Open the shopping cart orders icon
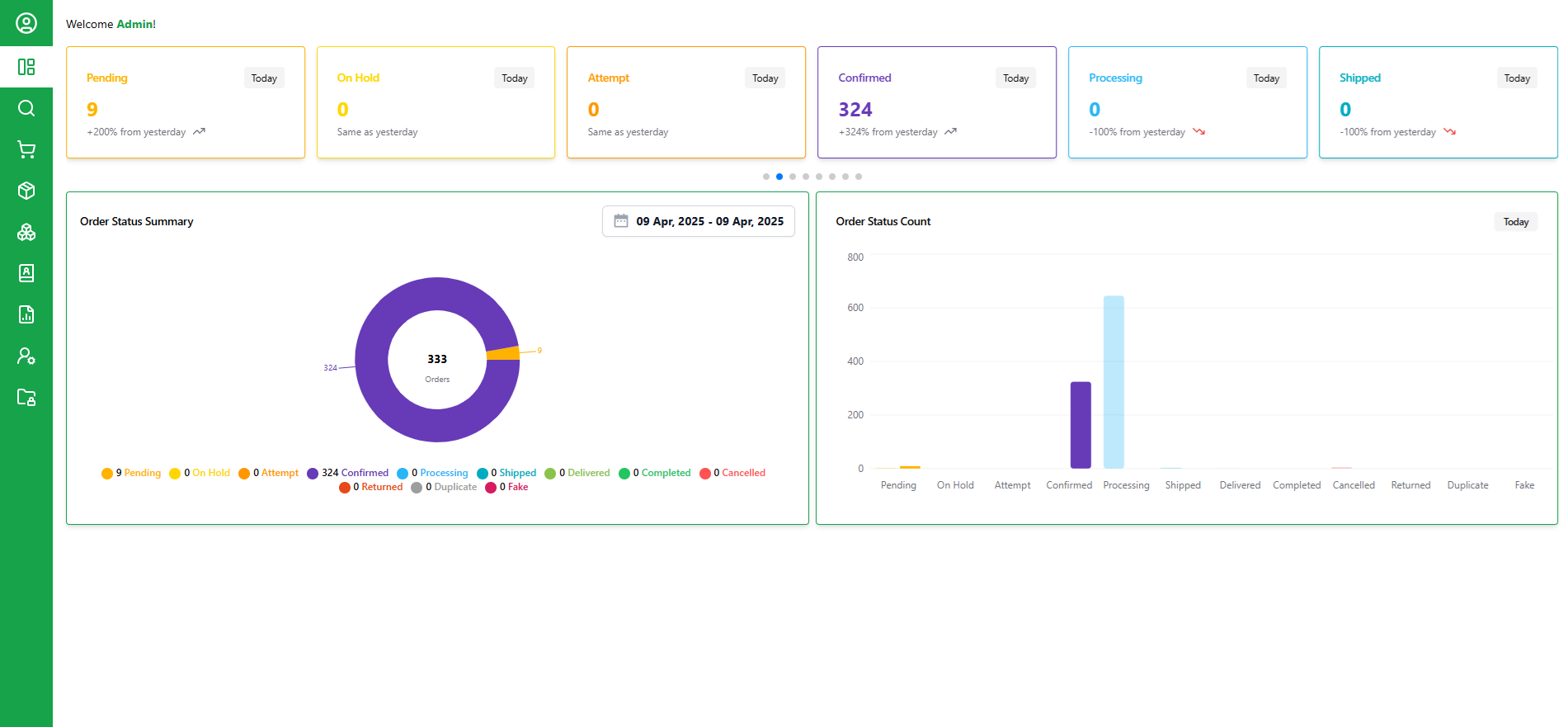The image size is (1568, 727). pyautogui.click(x=26, y=149)
